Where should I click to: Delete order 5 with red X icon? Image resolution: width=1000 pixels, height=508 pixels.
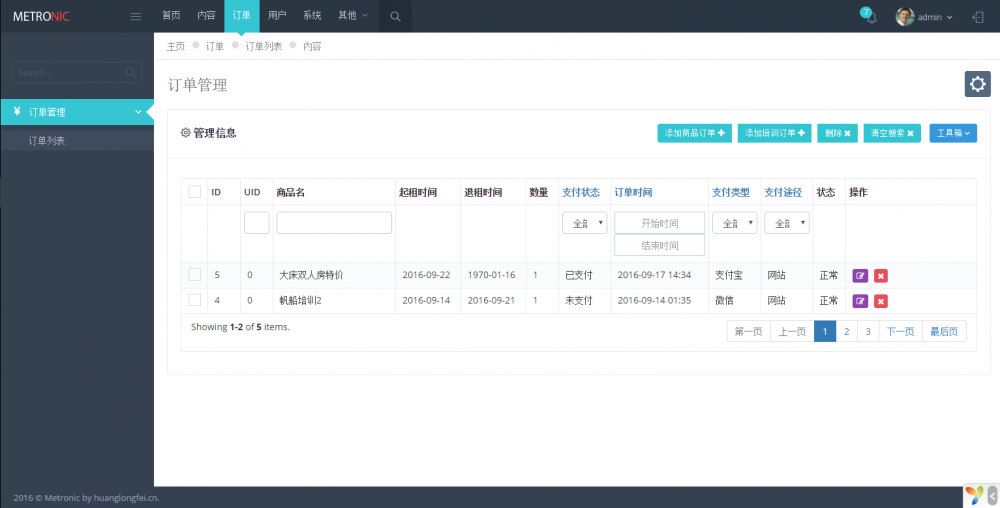coord(881,276)
